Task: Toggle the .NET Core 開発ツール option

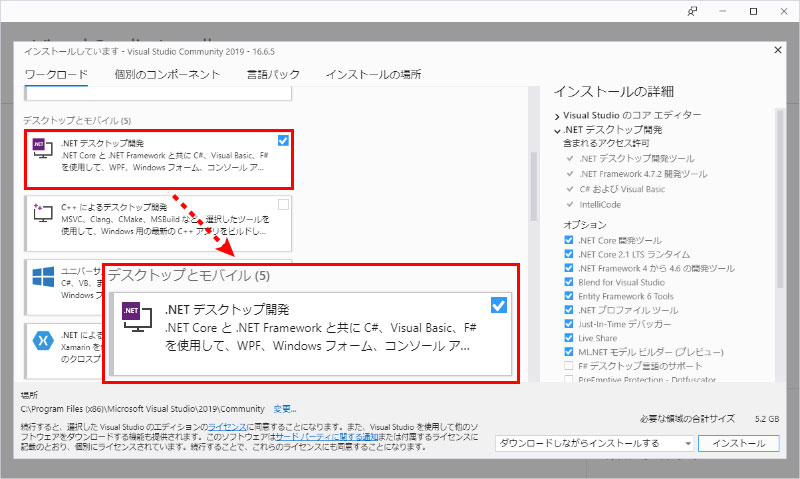Action: click(x=569, y=240)
